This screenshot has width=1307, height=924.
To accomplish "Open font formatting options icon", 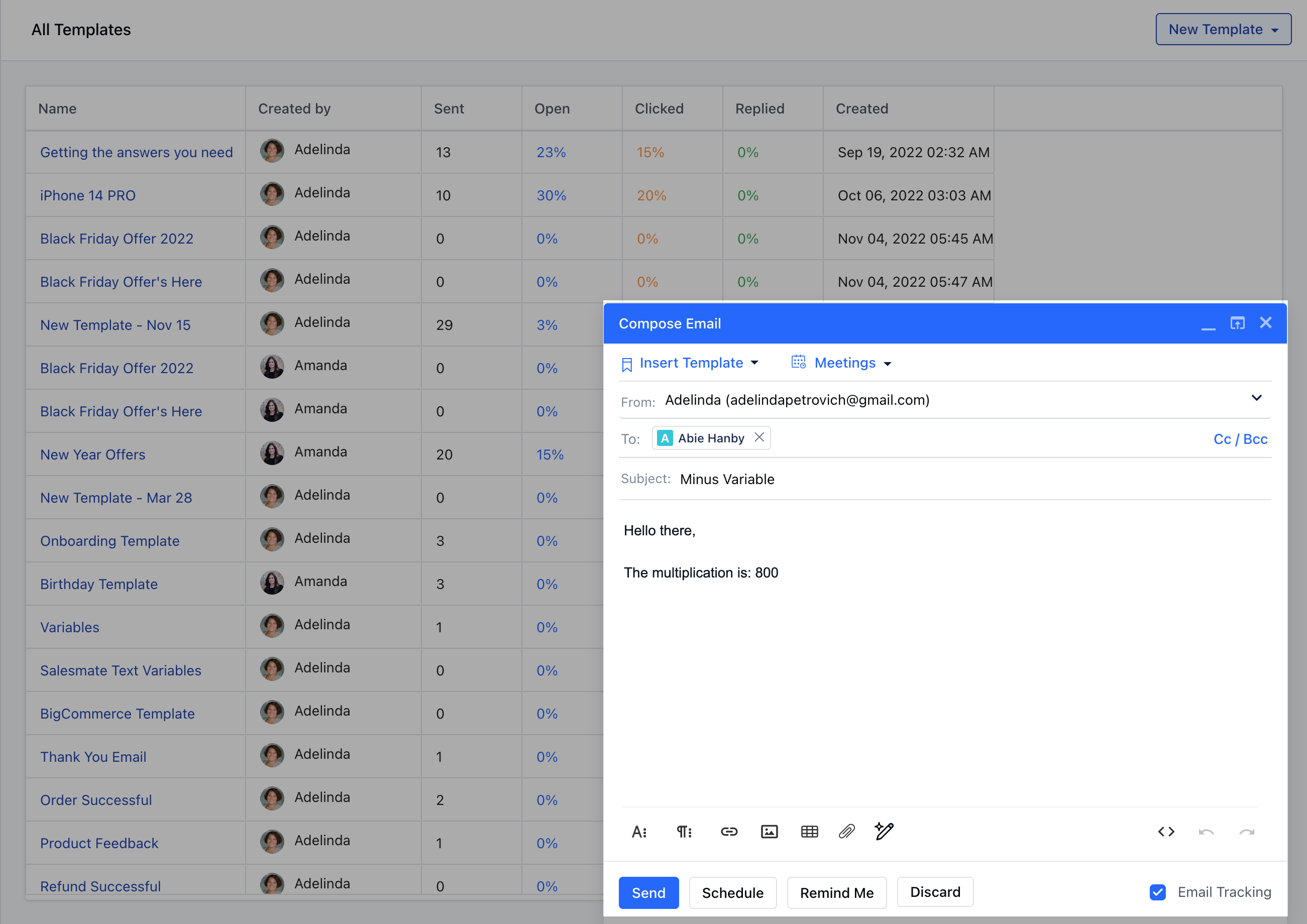I will (639, 832).
